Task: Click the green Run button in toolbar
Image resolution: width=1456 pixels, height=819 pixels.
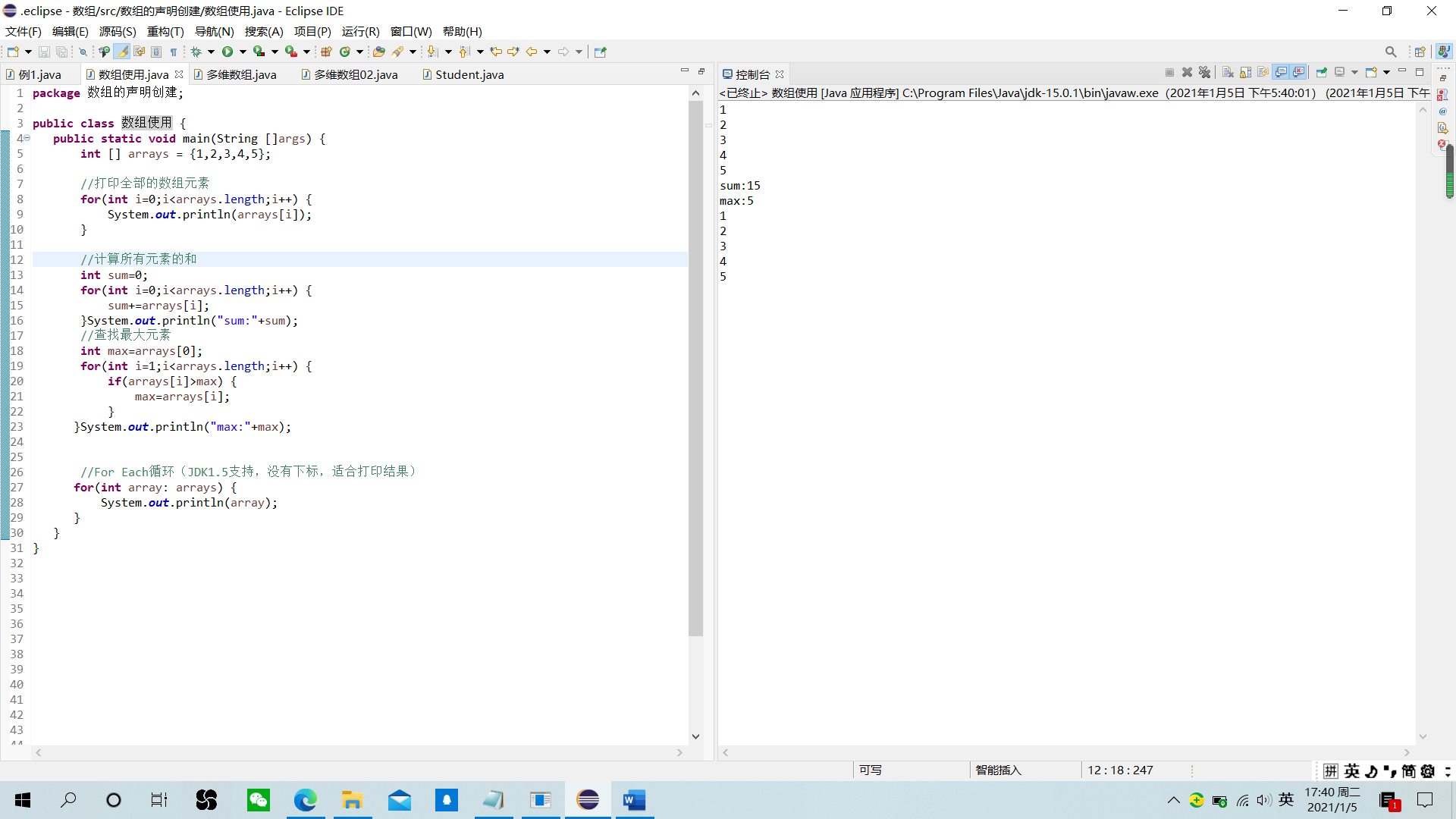Action: (x=227, y=52)
